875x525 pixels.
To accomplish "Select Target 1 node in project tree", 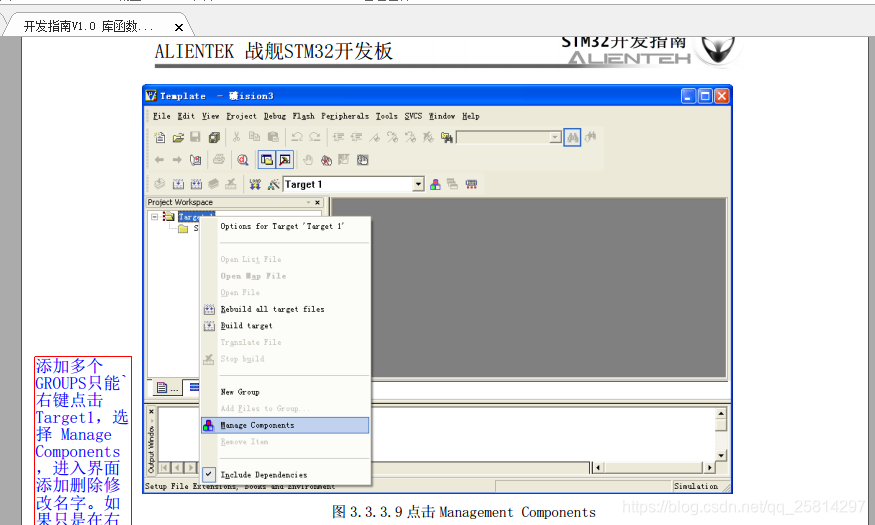I will (x=196, y=216).
